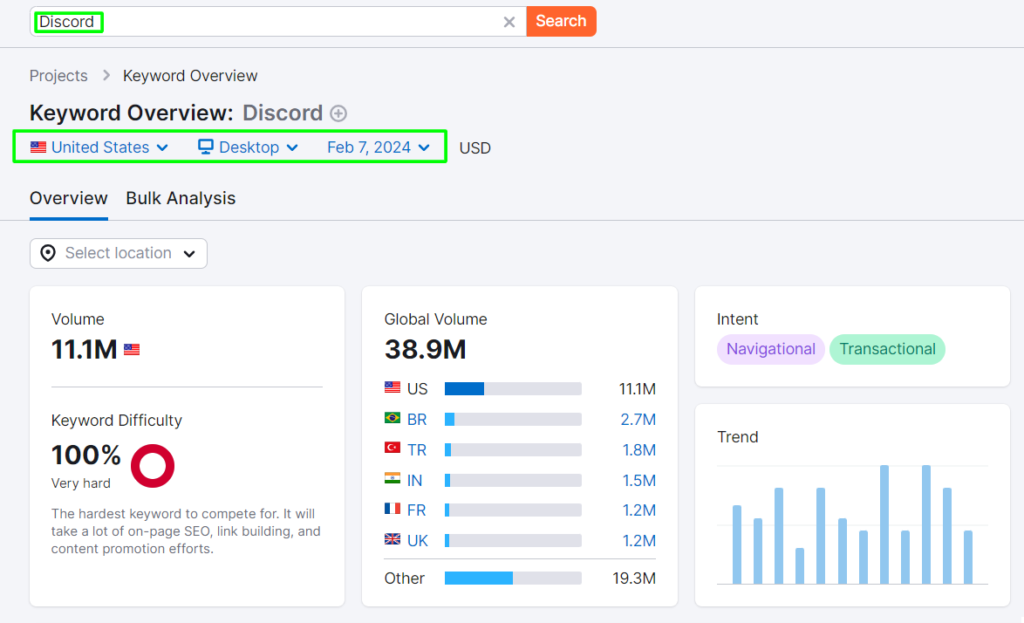This screenshot has width=1024, height=623.
Task: Click the 1.2M volume for France
Action: point(639,510)
